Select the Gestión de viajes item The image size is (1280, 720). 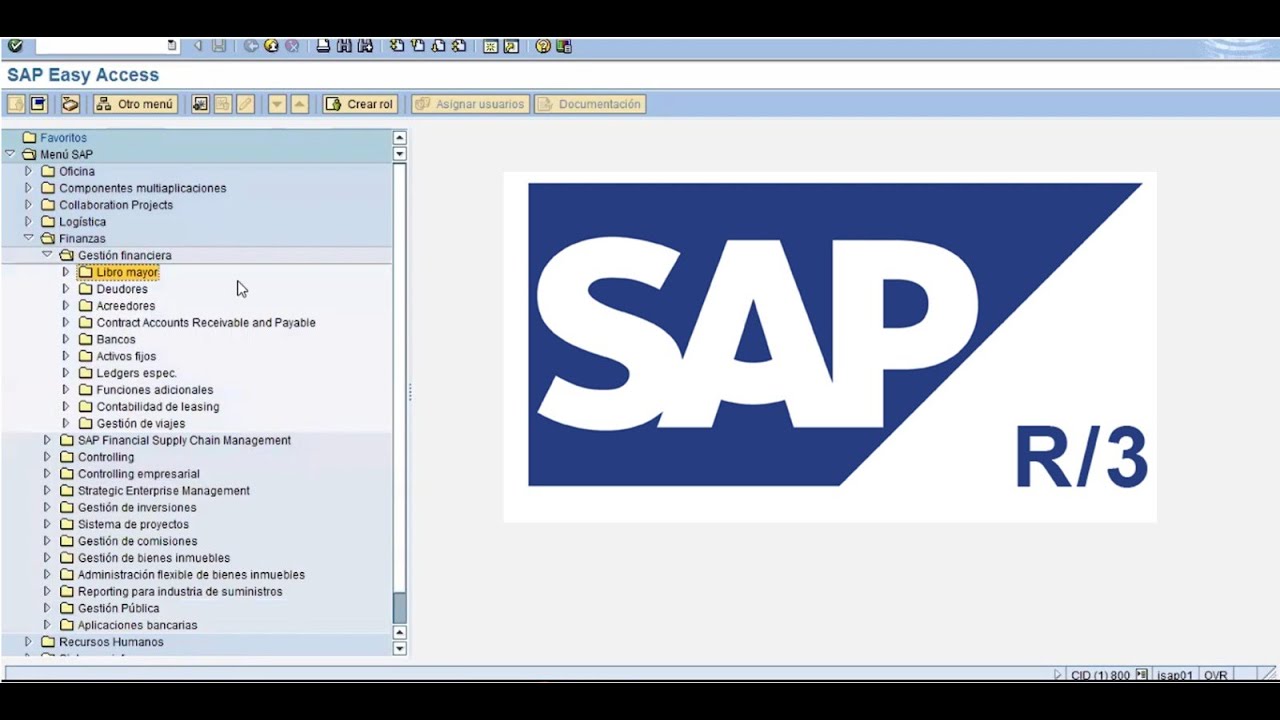pos(141,424)
